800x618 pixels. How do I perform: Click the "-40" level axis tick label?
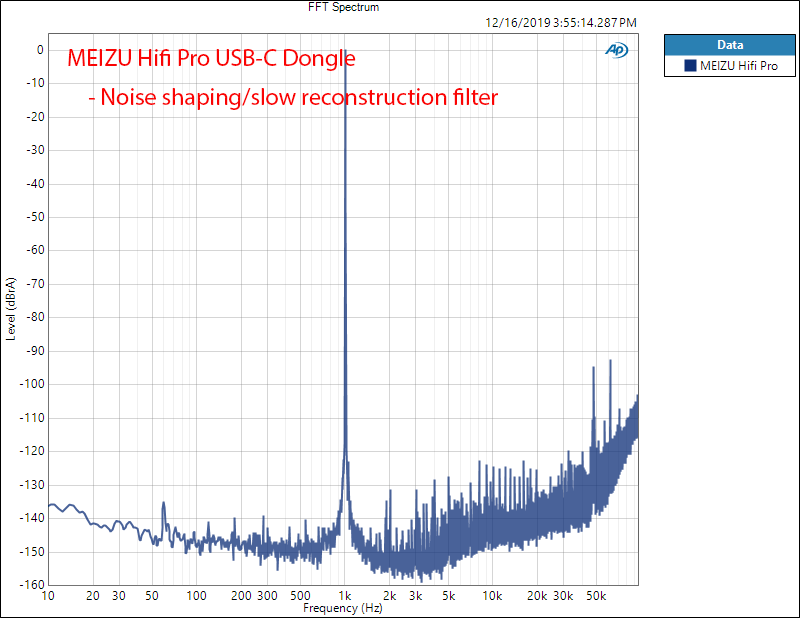35,184
